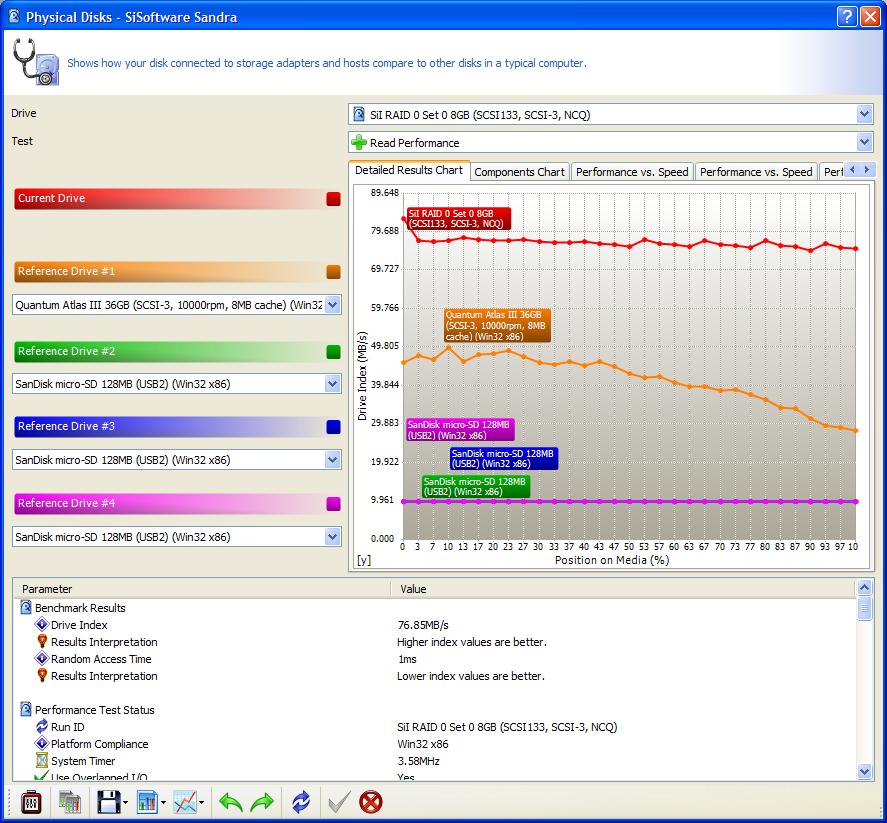The image size is (887, 823).
Task: Click the line graph icon in toolbar
Action: pyautogui.click(x=185, y=802)
